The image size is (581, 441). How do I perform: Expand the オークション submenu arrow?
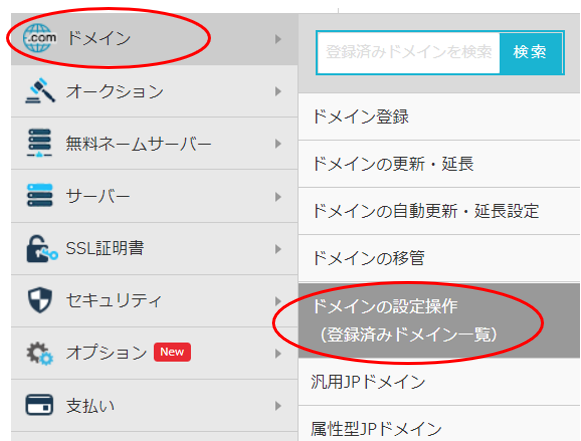coord(278,91)
